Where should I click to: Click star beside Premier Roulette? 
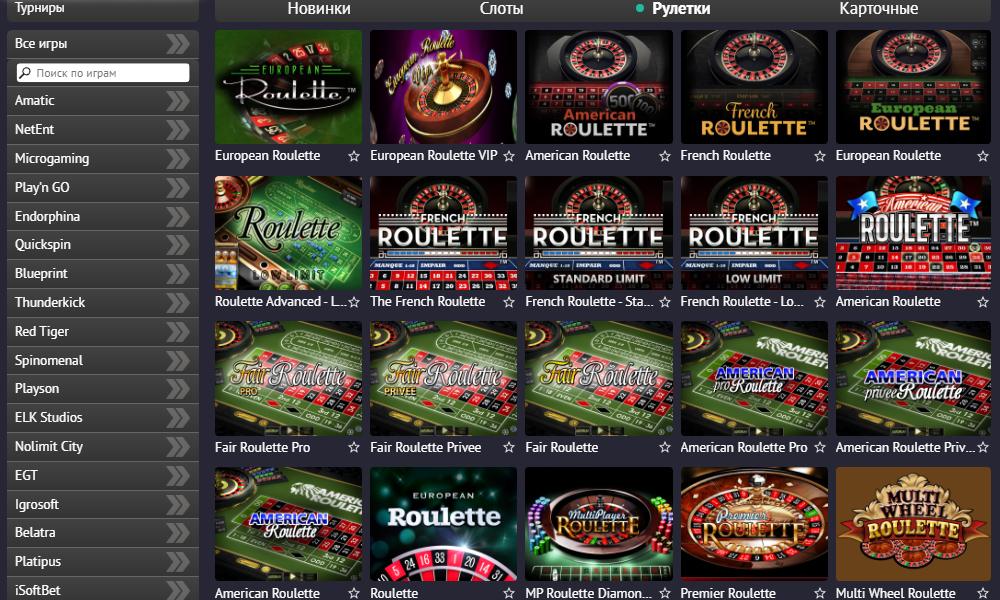pyautogui.click(x=820, y=594)
